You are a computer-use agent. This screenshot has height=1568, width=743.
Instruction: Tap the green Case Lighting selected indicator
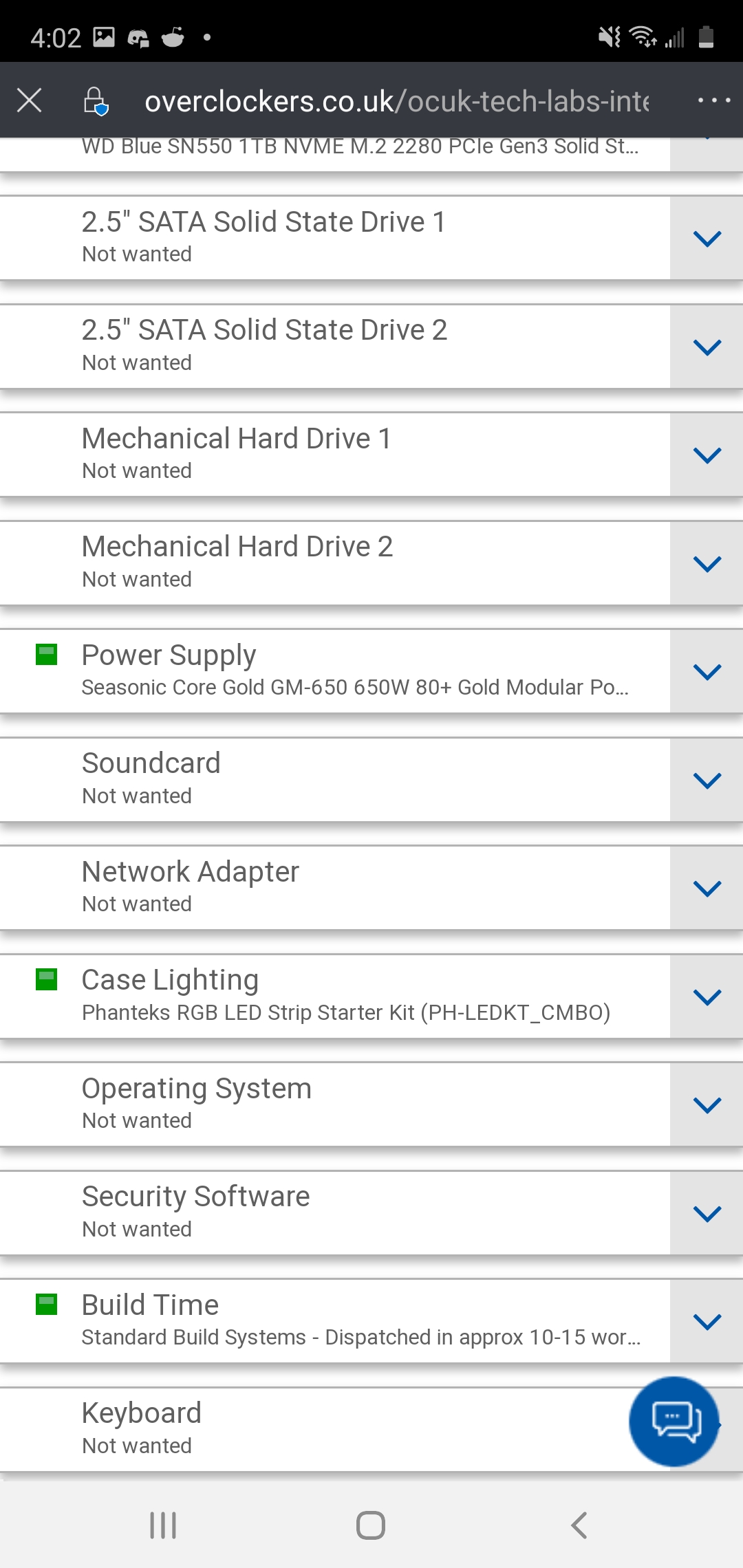46,979
